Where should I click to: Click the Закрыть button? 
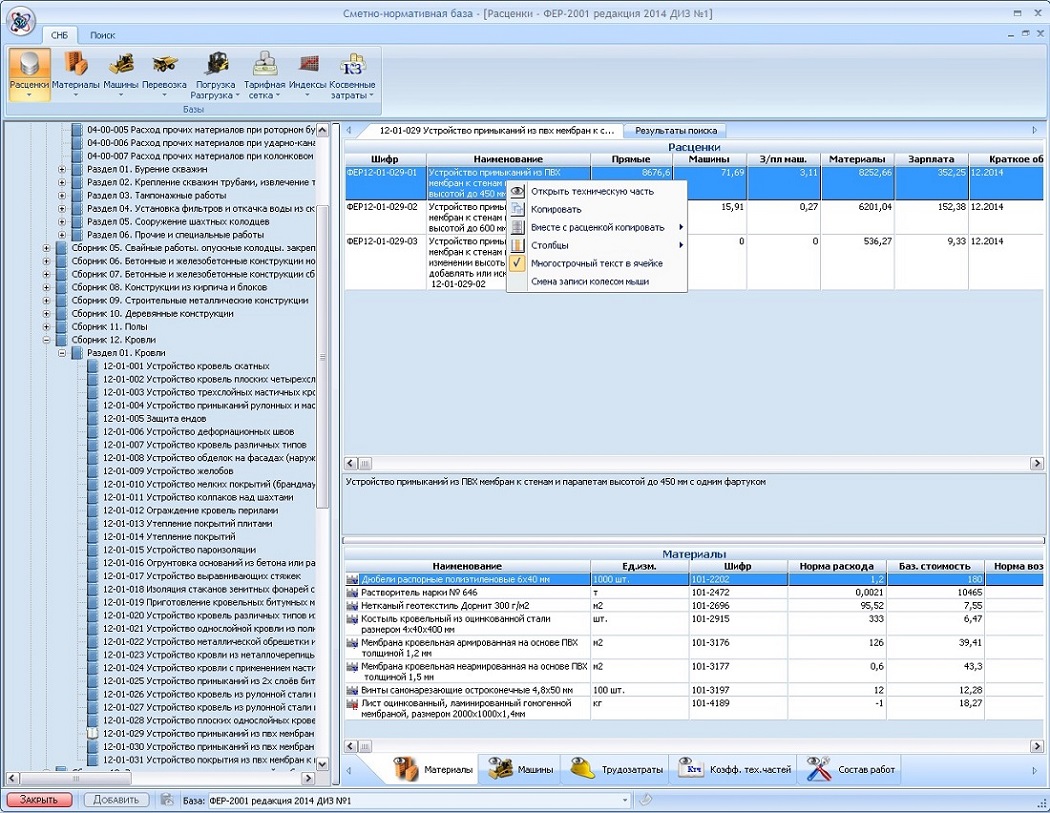pyautogui.click(x=39, y=800)
